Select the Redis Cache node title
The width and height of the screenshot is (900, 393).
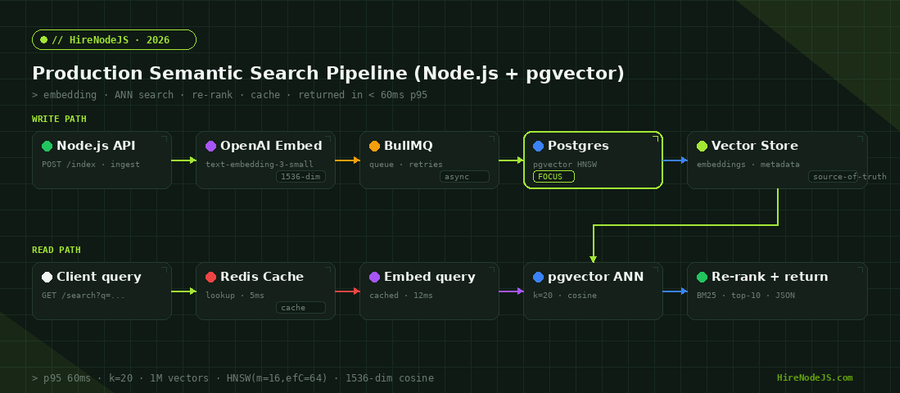pos(262,277)
